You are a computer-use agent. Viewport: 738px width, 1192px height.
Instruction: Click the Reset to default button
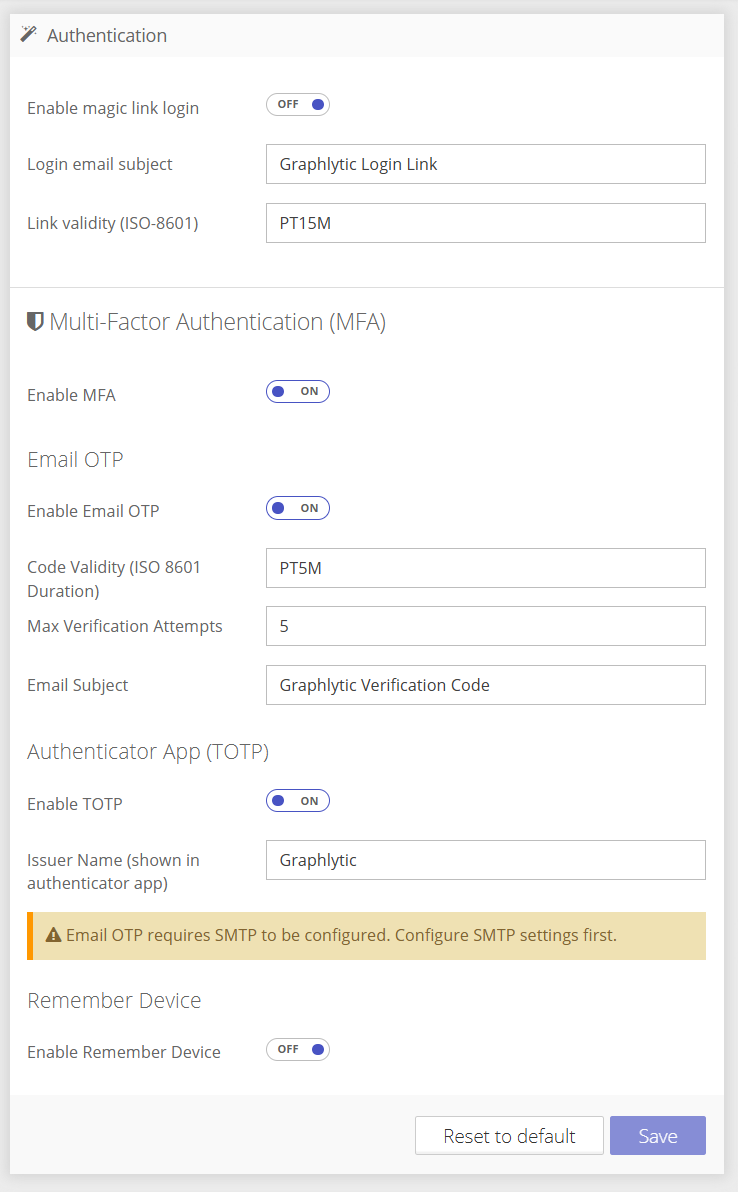(509, 1136)
